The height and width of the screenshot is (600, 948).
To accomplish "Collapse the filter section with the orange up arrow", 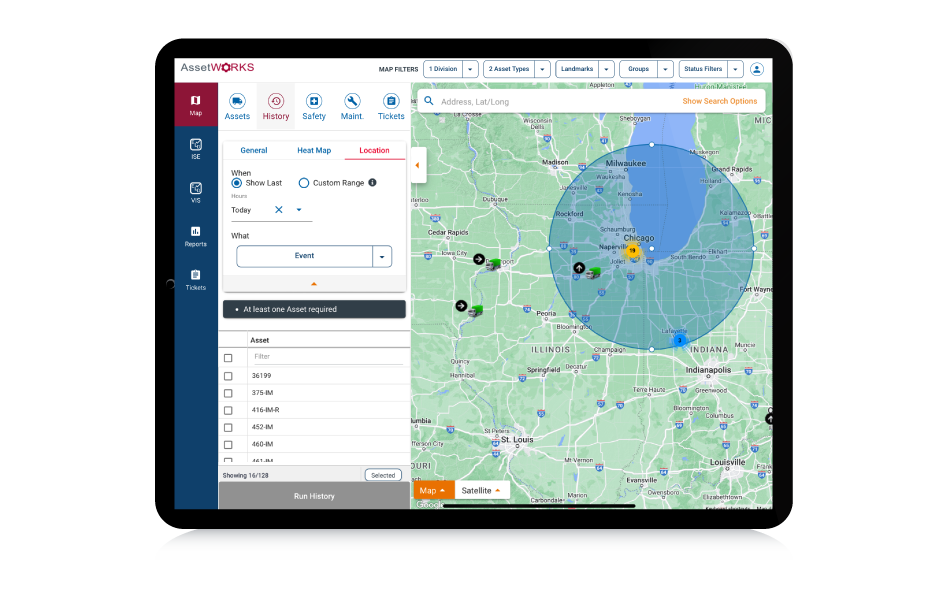I will [314, 284].
